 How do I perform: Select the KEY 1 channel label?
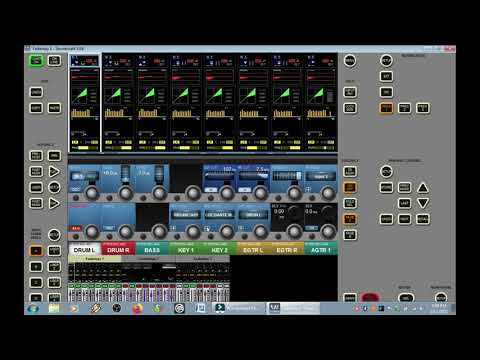click(186, 249)
